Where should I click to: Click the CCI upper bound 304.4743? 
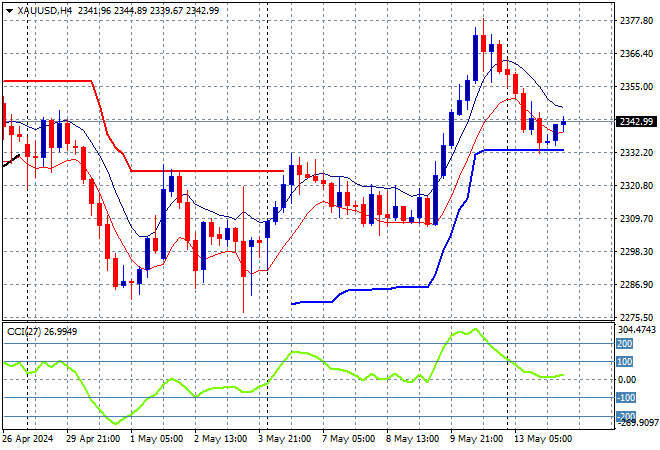[x=637, y=330]
